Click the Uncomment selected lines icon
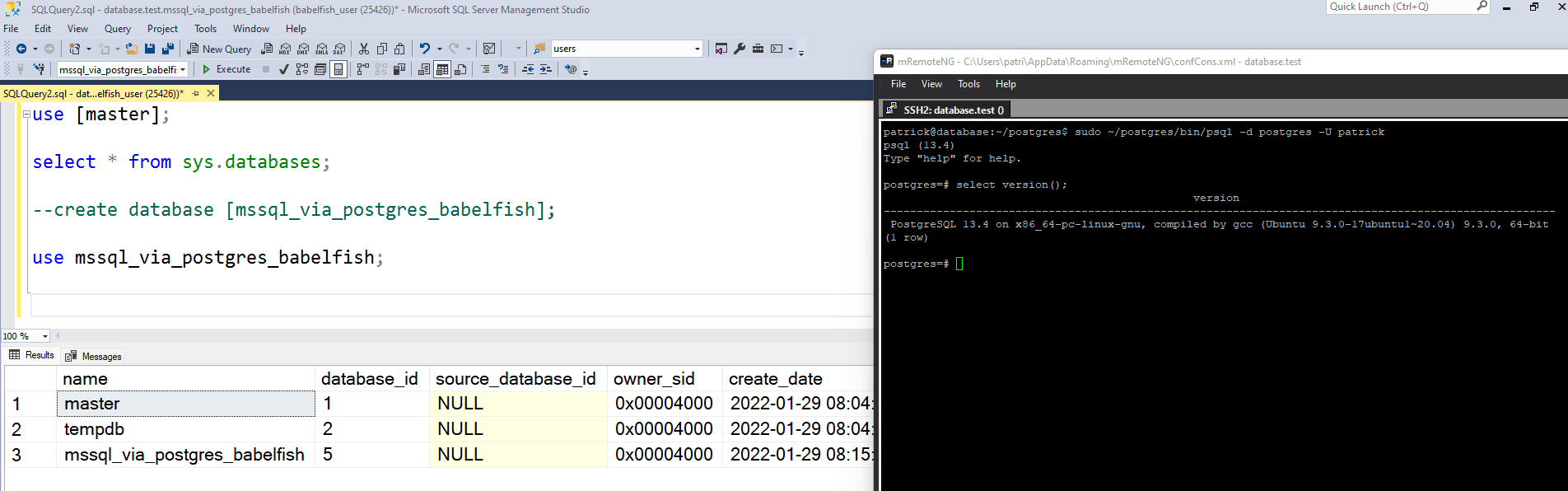Screen dimensions: 1568x491 503,69
